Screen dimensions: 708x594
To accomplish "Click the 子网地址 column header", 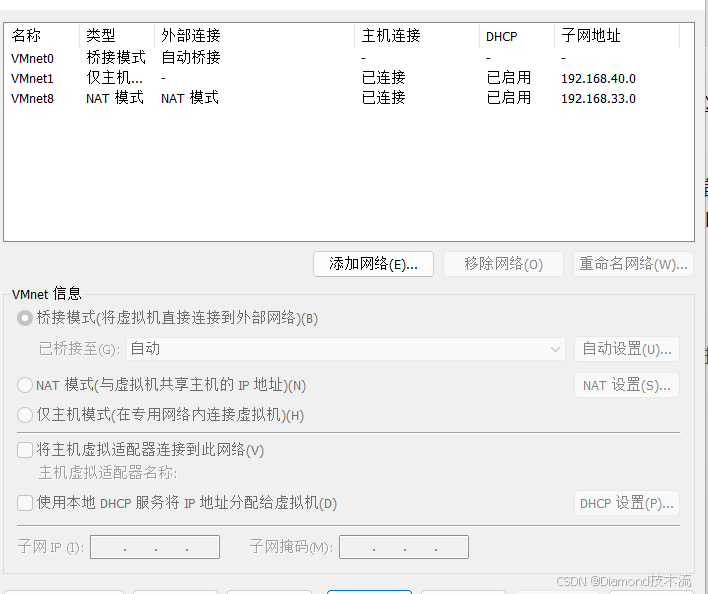I will 617,36.
